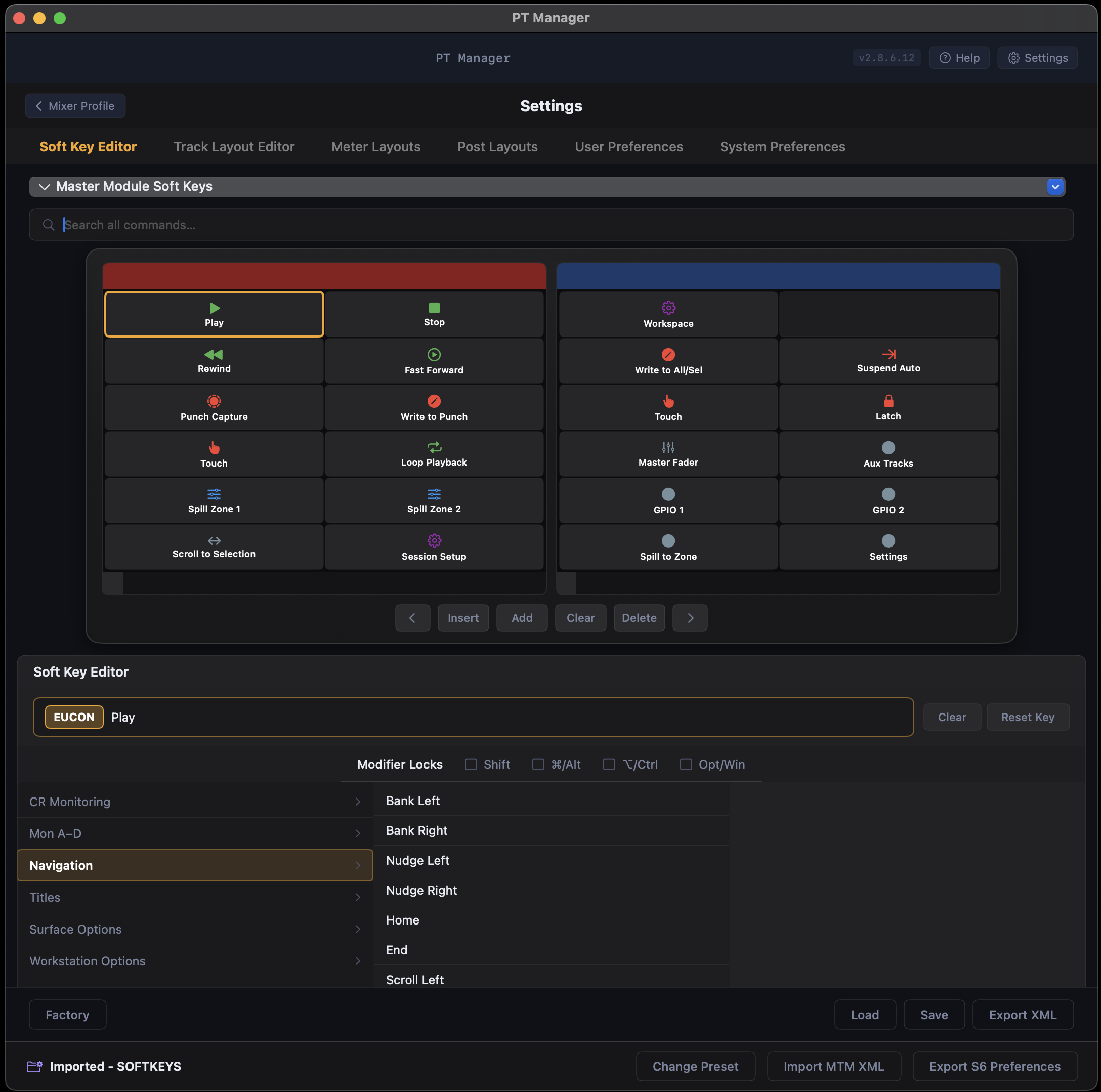This screenshot has height=1092, width=1101.
Task: Enable the ⌘/Alt modifier lock
Action: [x=538, y=764]
